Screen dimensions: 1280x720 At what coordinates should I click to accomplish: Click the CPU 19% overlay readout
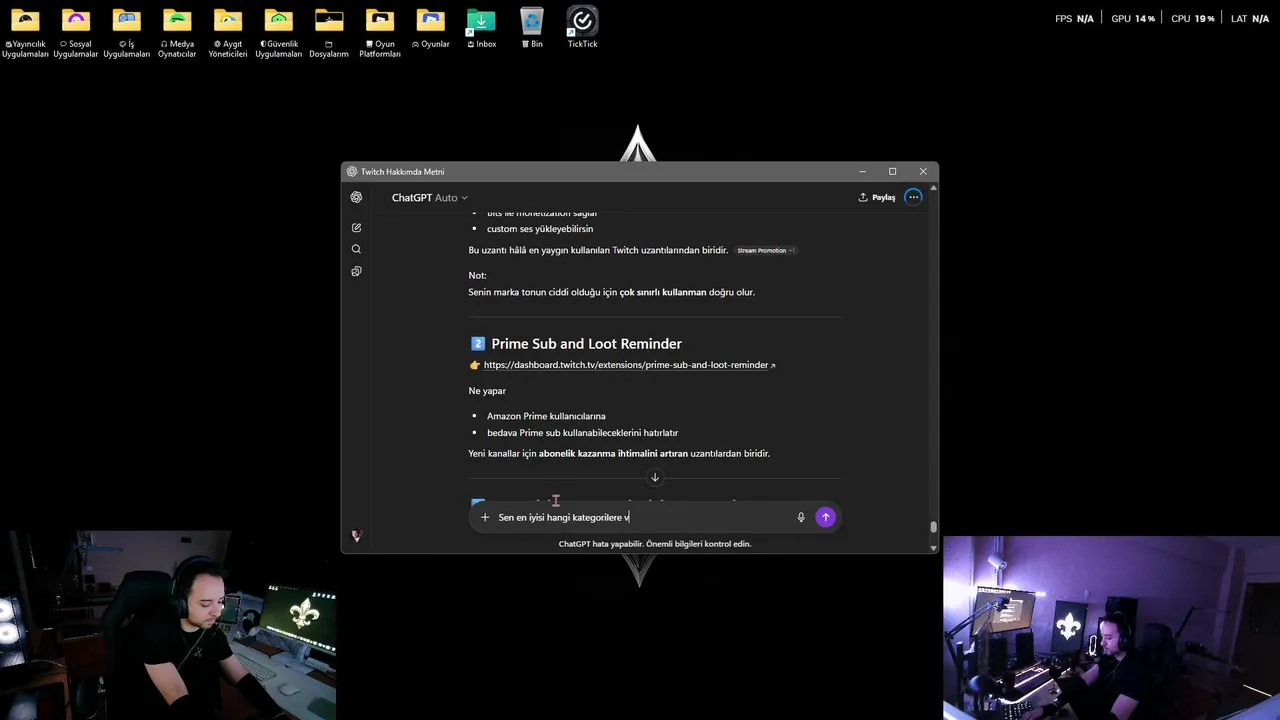(x=1193, y=19)
